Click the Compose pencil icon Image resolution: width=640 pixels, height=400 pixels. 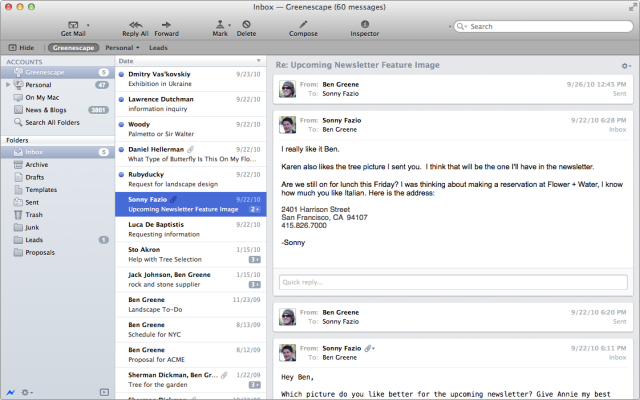tap(303, 25)
